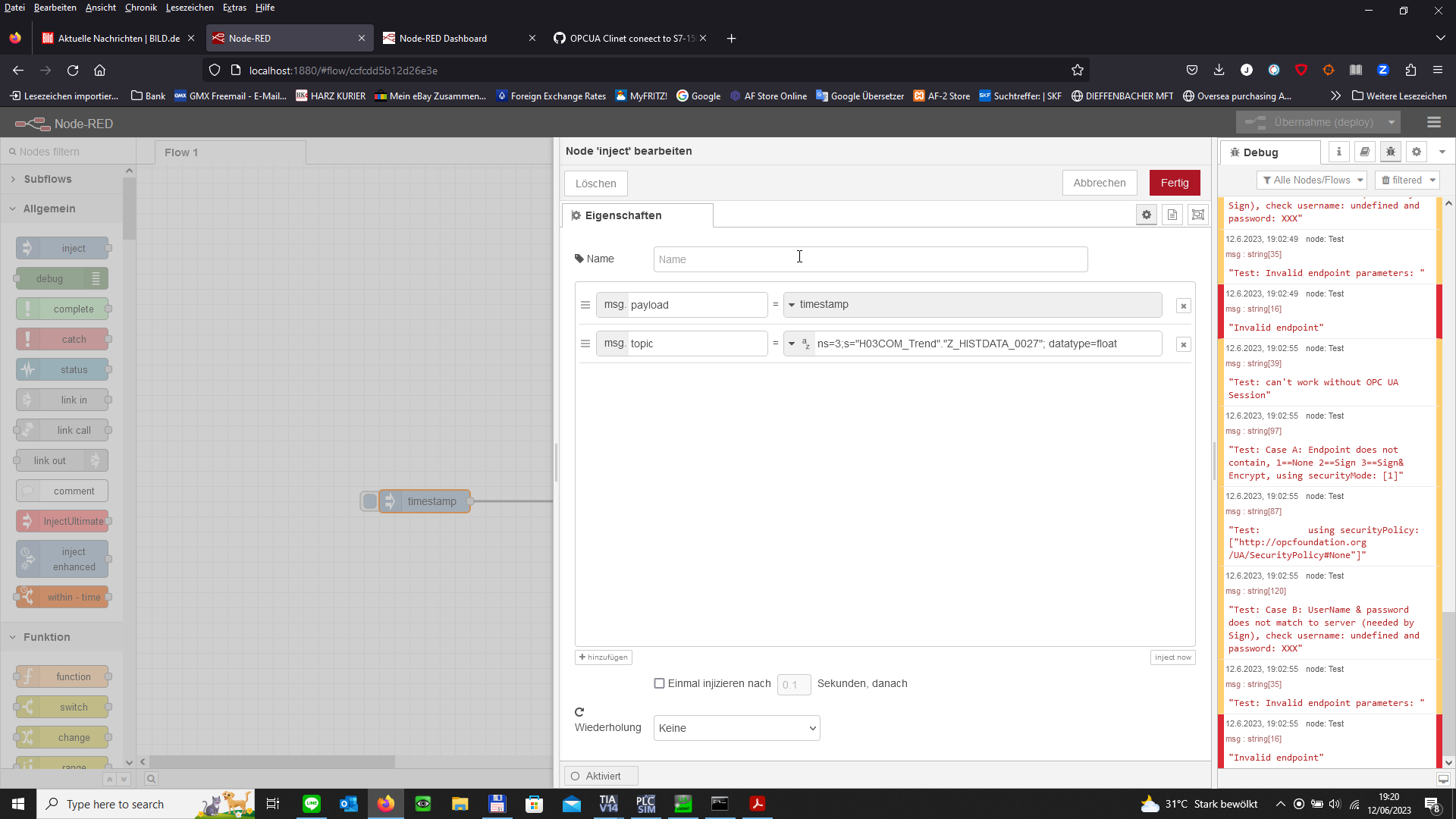This screenshot has width=1456, height=819.
Task: Select the function node in the Funktion section
Action: point(62,676)
